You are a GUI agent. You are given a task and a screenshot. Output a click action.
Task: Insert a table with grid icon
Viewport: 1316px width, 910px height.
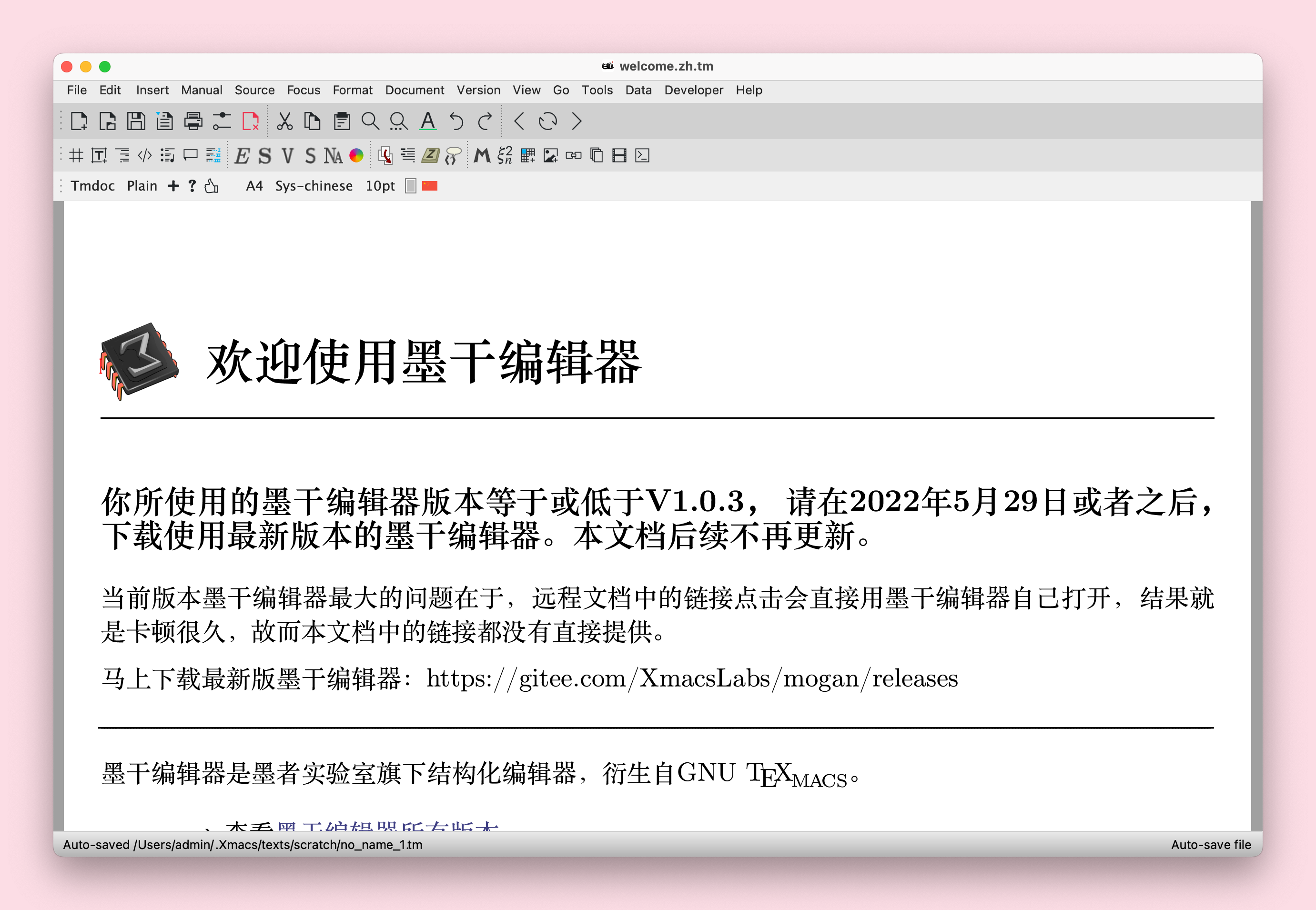pyautogui.click(x=528, y=155)
